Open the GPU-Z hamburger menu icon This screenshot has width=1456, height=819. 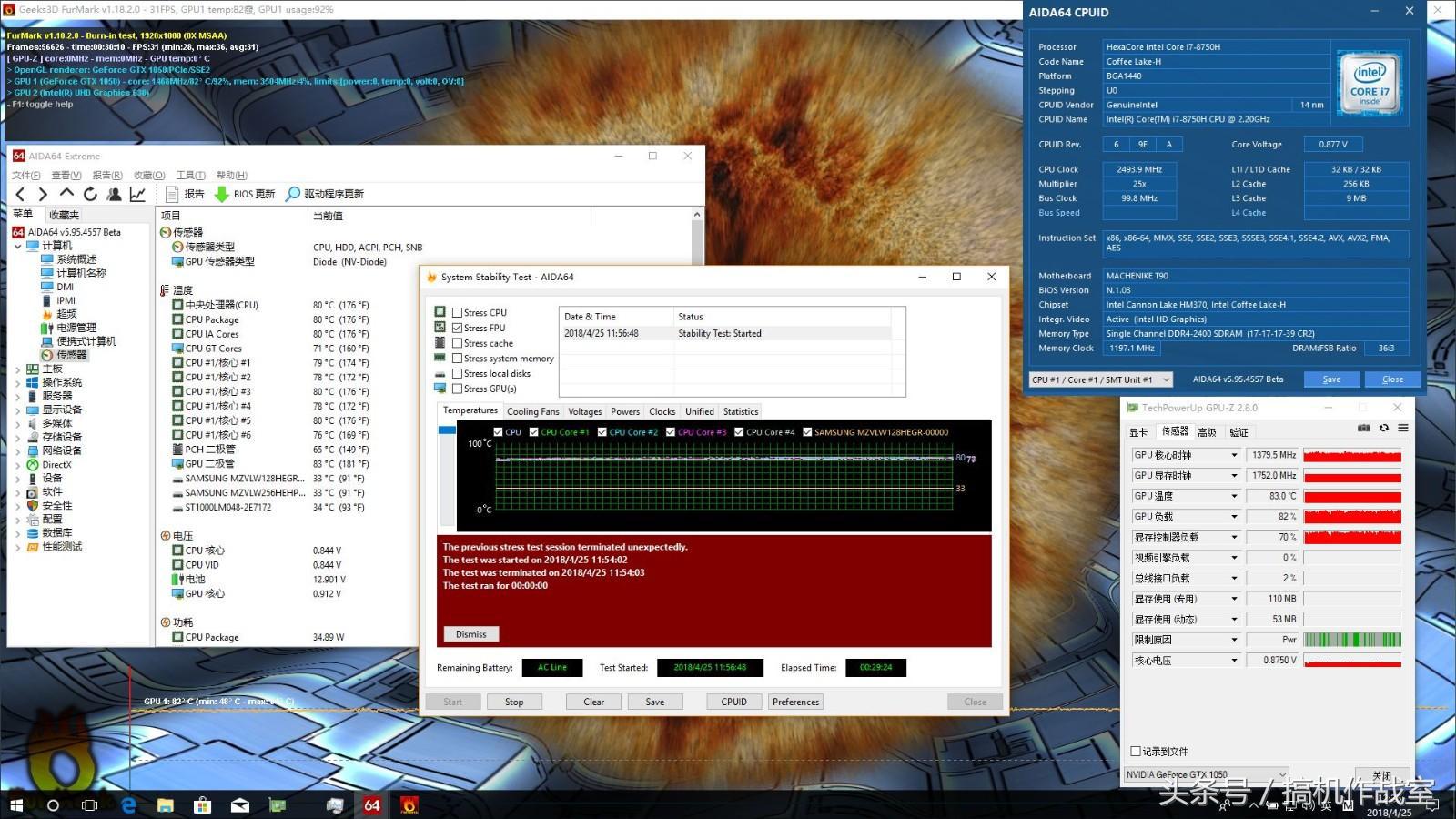tap(1403, 429)
